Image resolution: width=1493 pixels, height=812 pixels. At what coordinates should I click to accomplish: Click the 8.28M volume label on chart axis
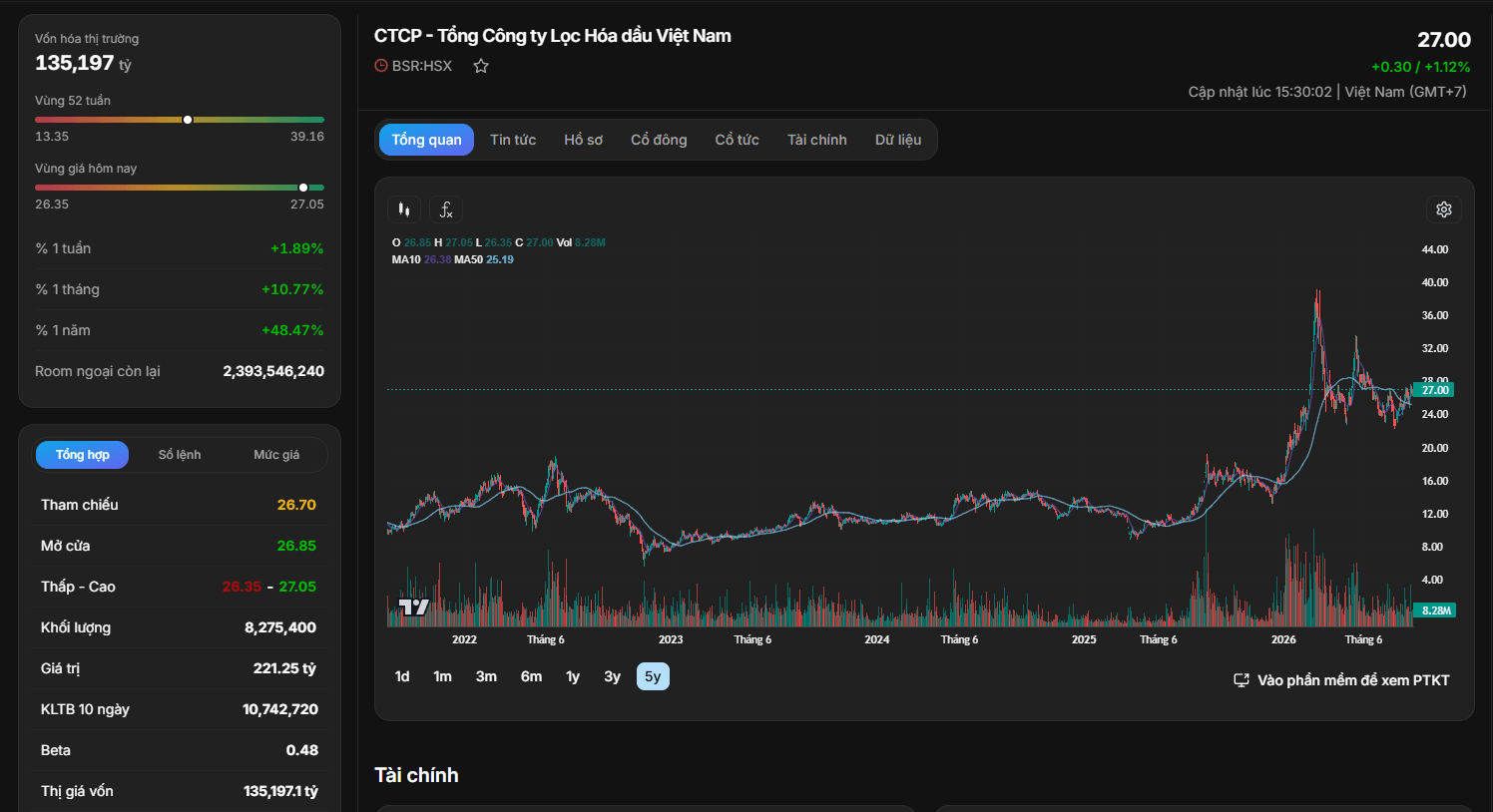[x=1435, y=610]
